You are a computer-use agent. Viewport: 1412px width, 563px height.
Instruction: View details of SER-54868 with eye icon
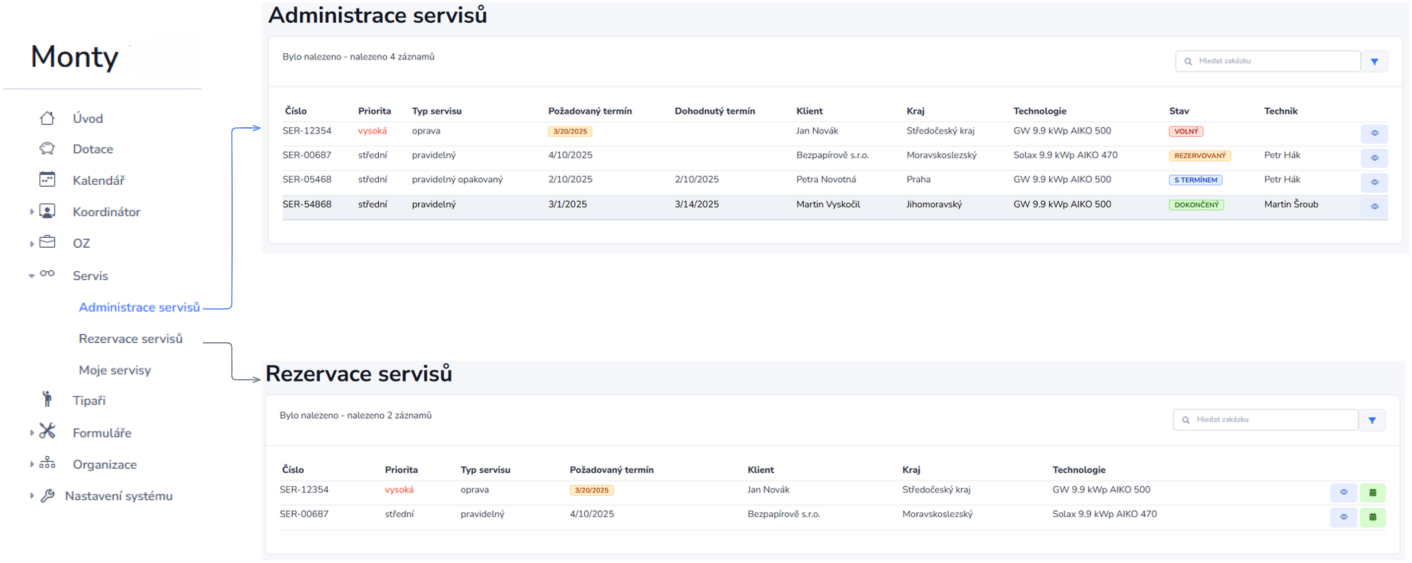click(1374, 206)
